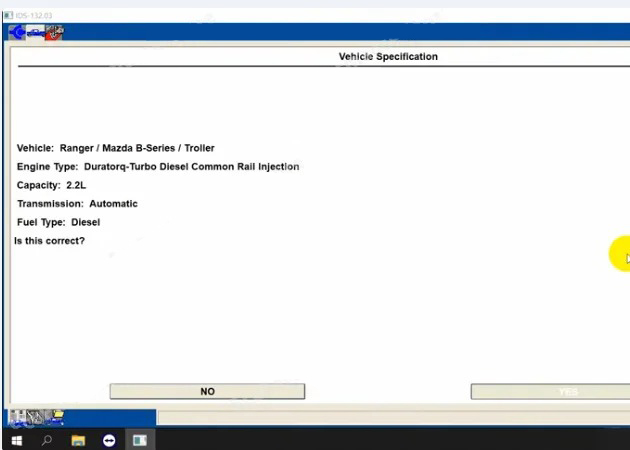Switch to the active IDS taskbar app

point(140,440)
